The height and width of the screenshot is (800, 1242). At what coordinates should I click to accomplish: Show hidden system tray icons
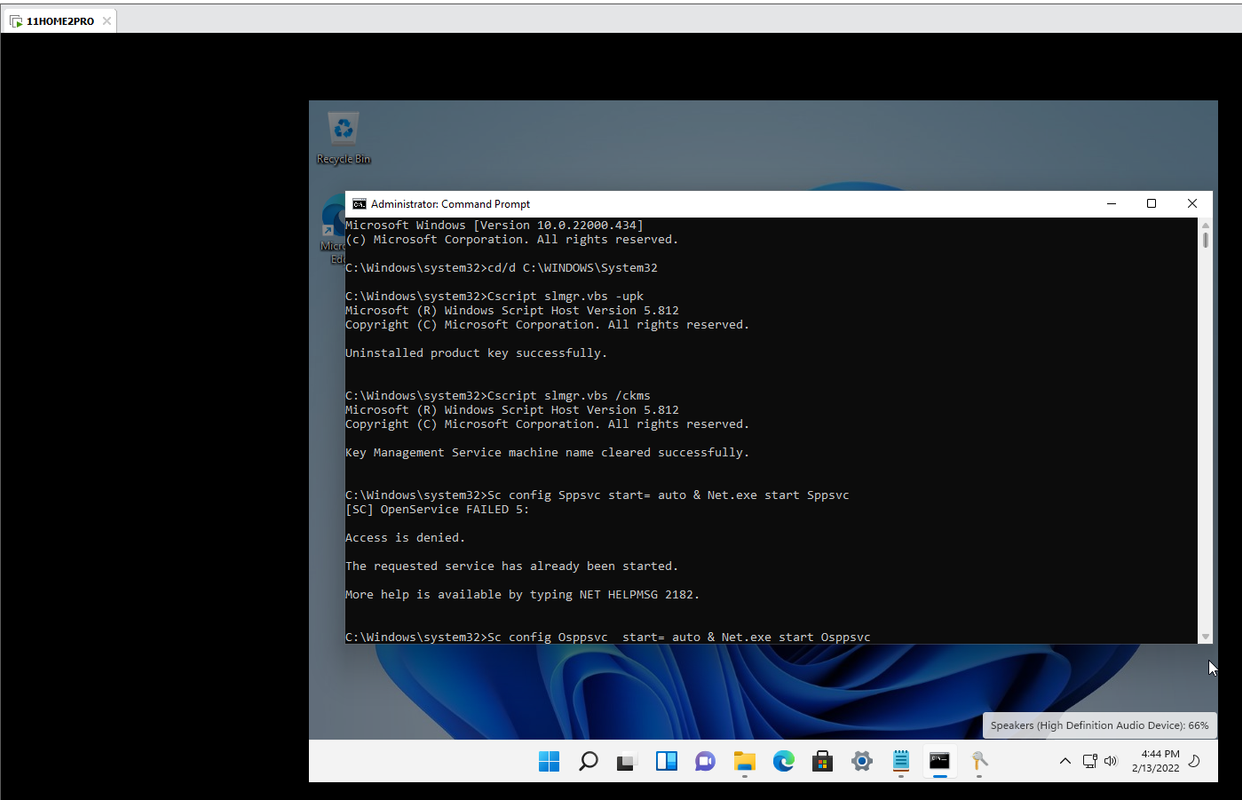pyautogui.click(x=1065, y=762)
